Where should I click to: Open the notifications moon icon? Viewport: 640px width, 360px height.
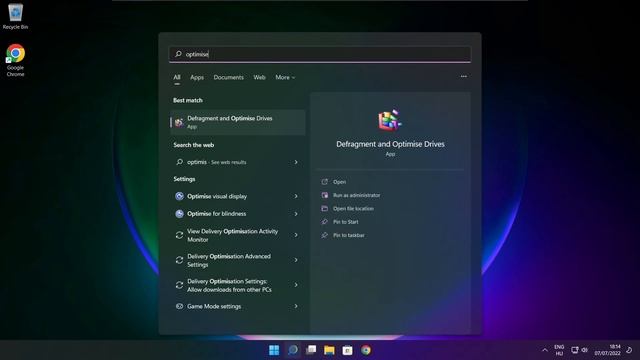[x=629, y=350]
